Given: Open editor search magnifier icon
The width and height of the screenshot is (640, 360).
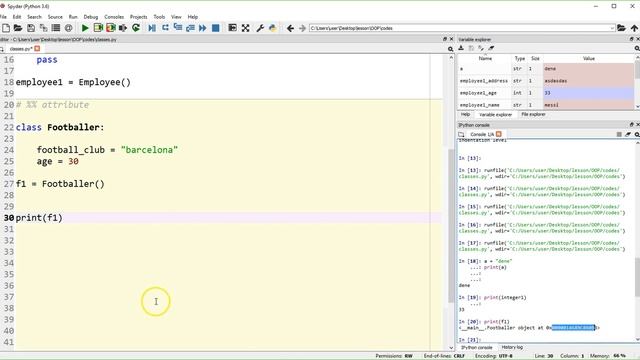Looking at the screenshot, I should pos(451,49).
